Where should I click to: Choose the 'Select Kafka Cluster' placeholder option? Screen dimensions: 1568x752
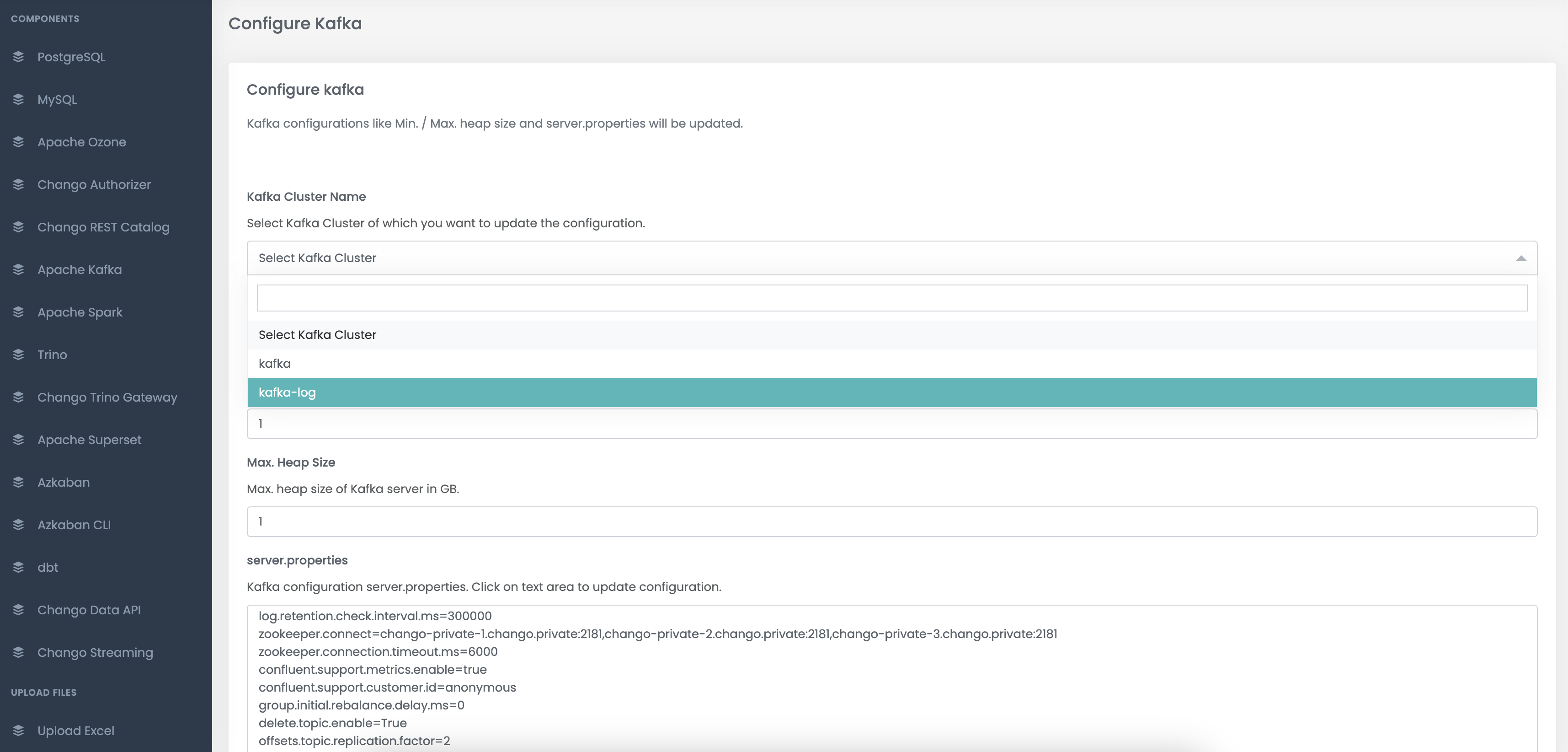[x=892, y=335]
